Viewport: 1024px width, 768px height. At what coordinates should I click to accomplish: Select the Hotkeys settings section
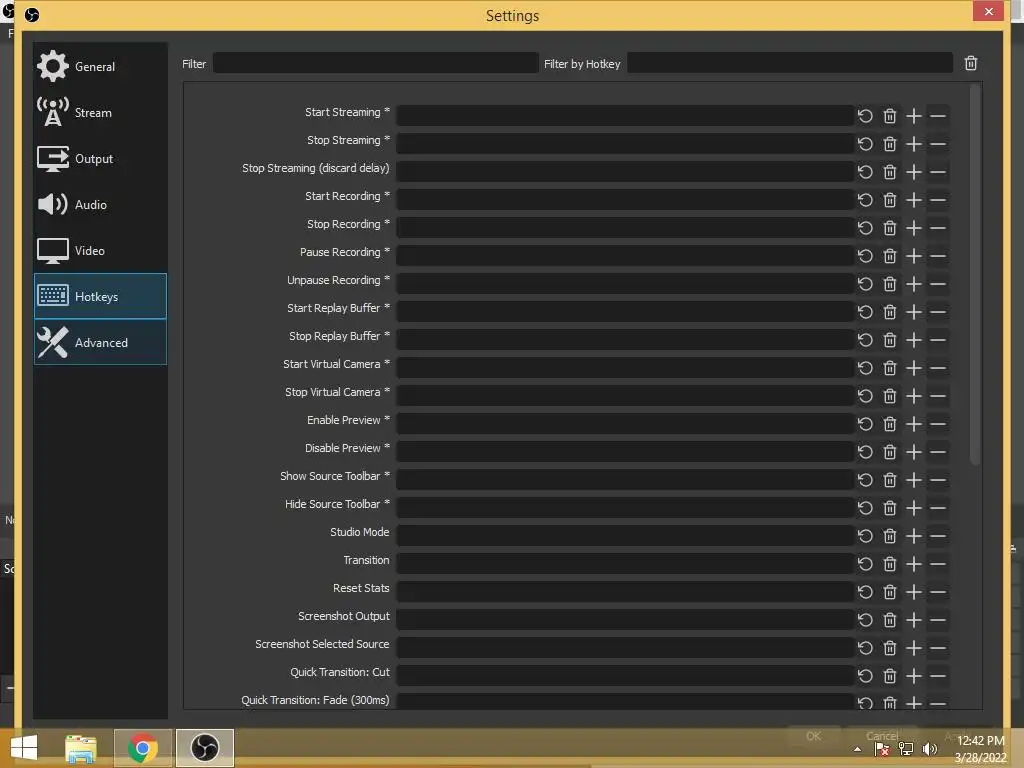[x=100, y=296]
